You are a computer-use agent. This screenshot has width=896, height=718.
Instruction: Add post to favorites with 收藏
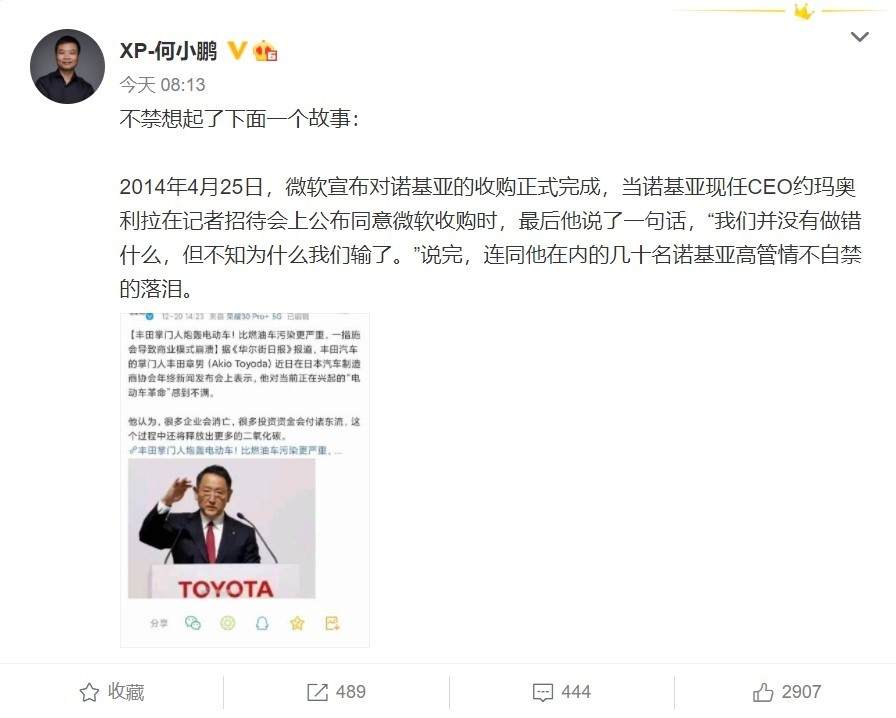click(112, 692)
